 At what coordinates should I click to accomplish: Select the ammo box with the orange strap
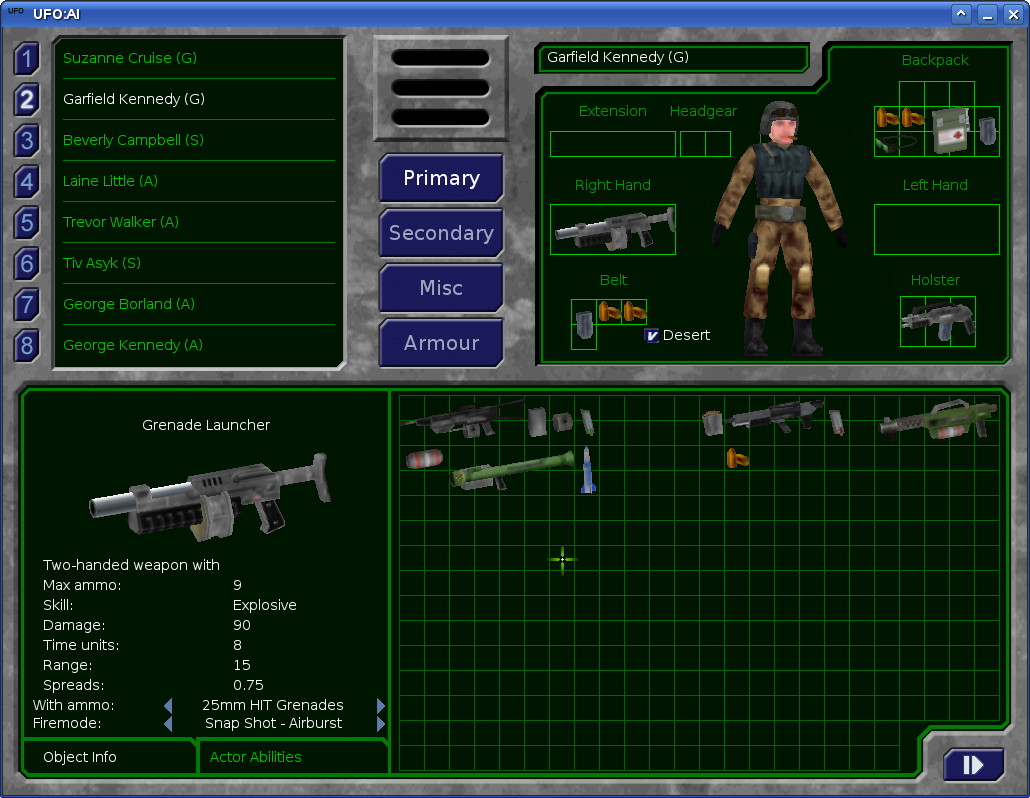[712, 422]
